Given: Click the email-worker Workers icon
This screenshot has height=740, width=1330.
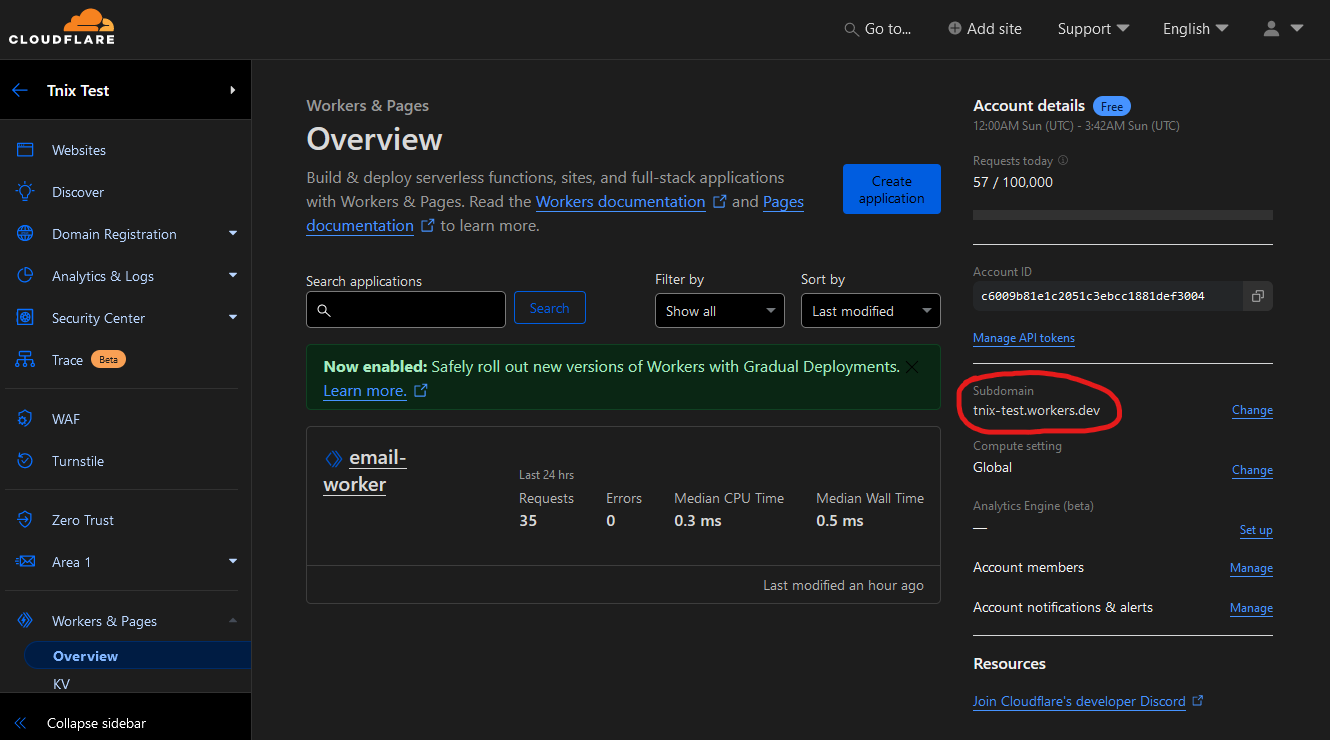Looking at the screenshot, I should tap(334, 459).
